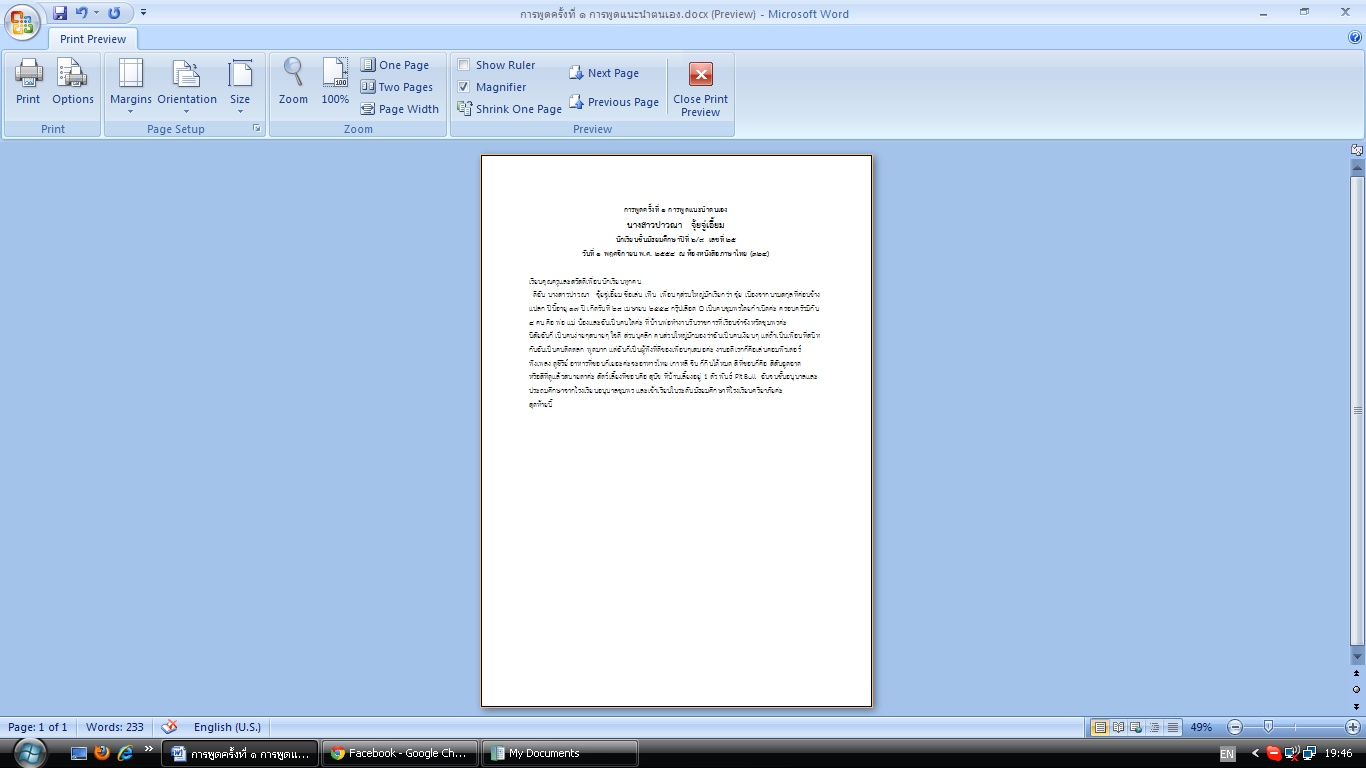Image resolution: width=1366 pixels, height=768 pixels.
Task: Switch to Print Layout view
Action: pyautogui.click(x=1100, y=727)
